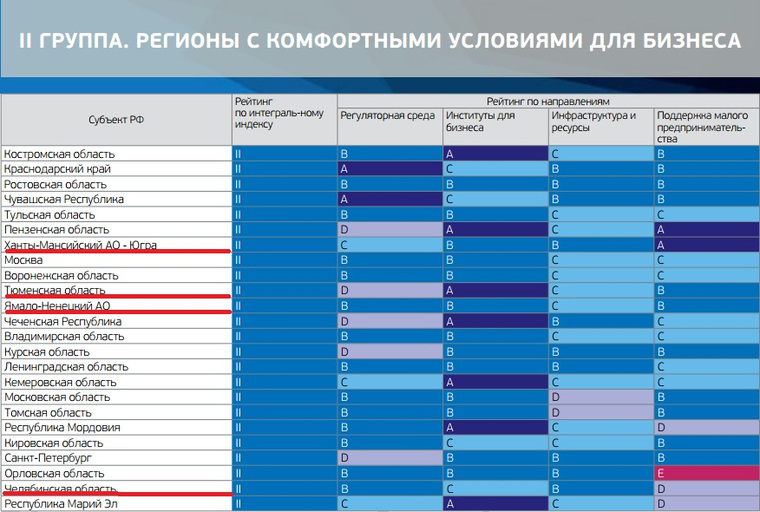Click the title II ГРУППА. РЕГИОНЫ С КОМФОРТНЫМИ УСЛОВИЯМИ
The image size is (760, 512).
(x=380, y=40)
